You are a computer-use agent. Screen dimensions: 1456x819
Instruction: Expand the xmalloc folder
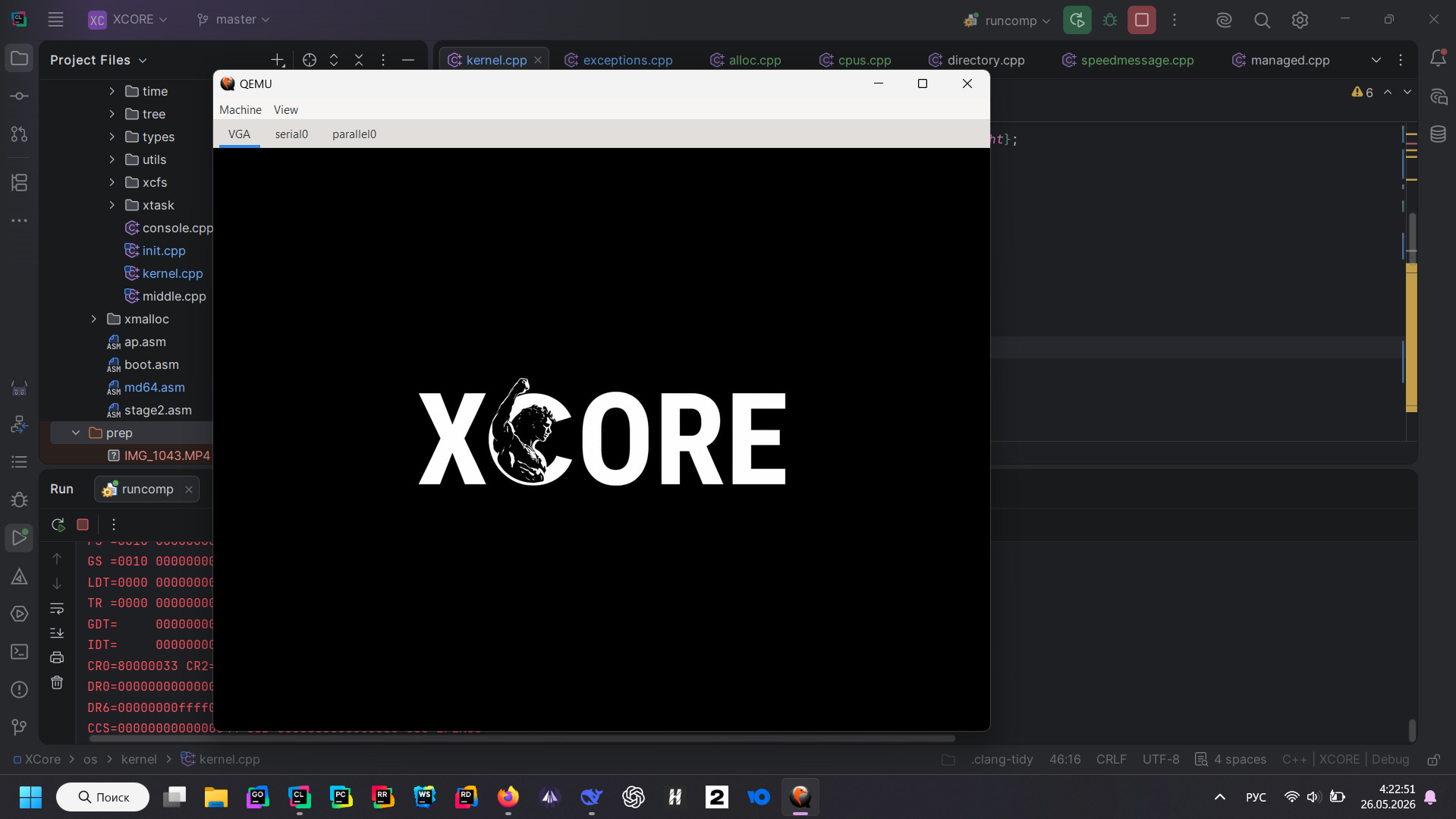click(94, 319)
